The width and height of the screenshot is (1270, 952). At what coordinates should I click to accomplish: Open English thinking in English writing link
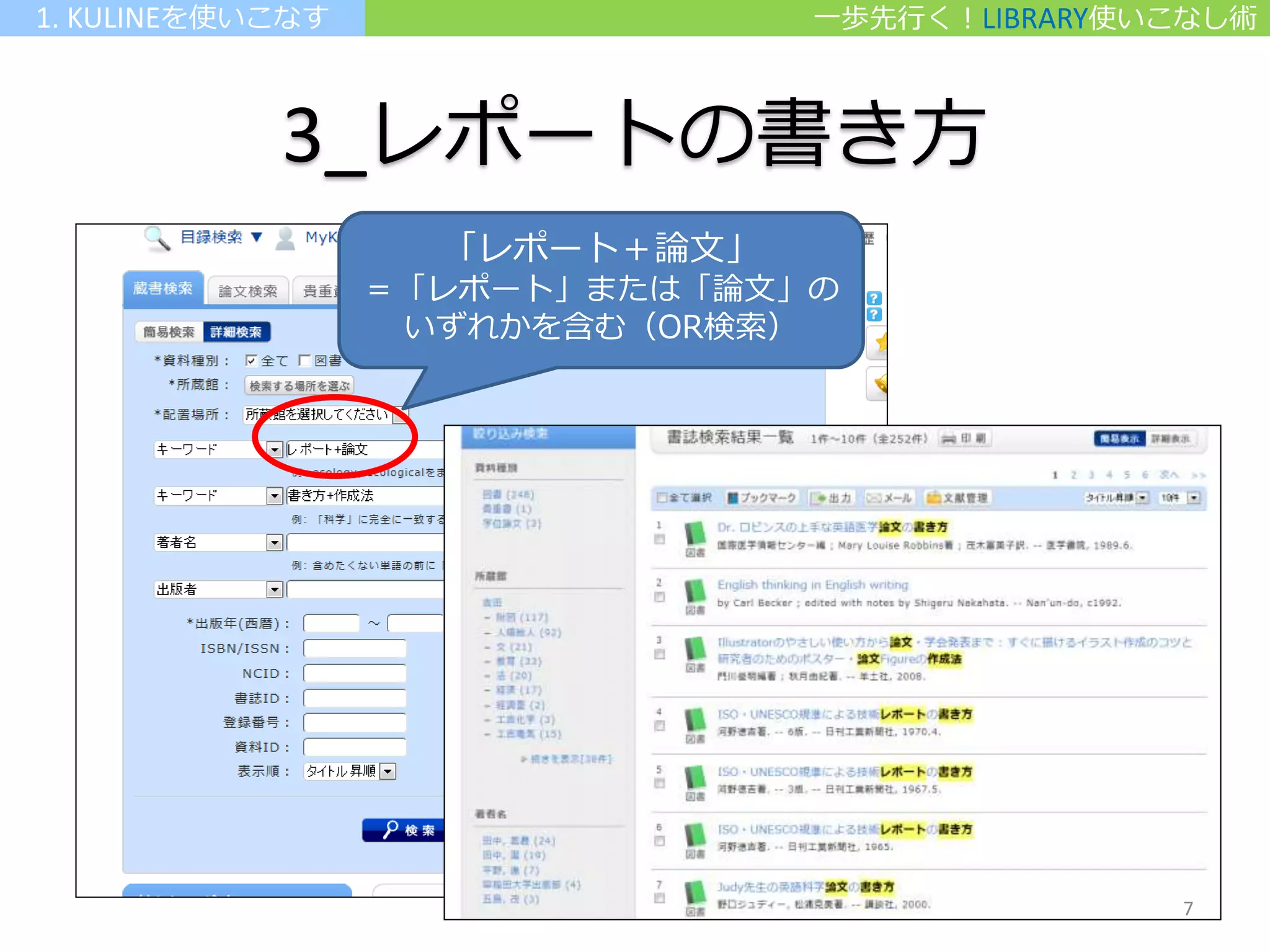[x=812, y=584]
